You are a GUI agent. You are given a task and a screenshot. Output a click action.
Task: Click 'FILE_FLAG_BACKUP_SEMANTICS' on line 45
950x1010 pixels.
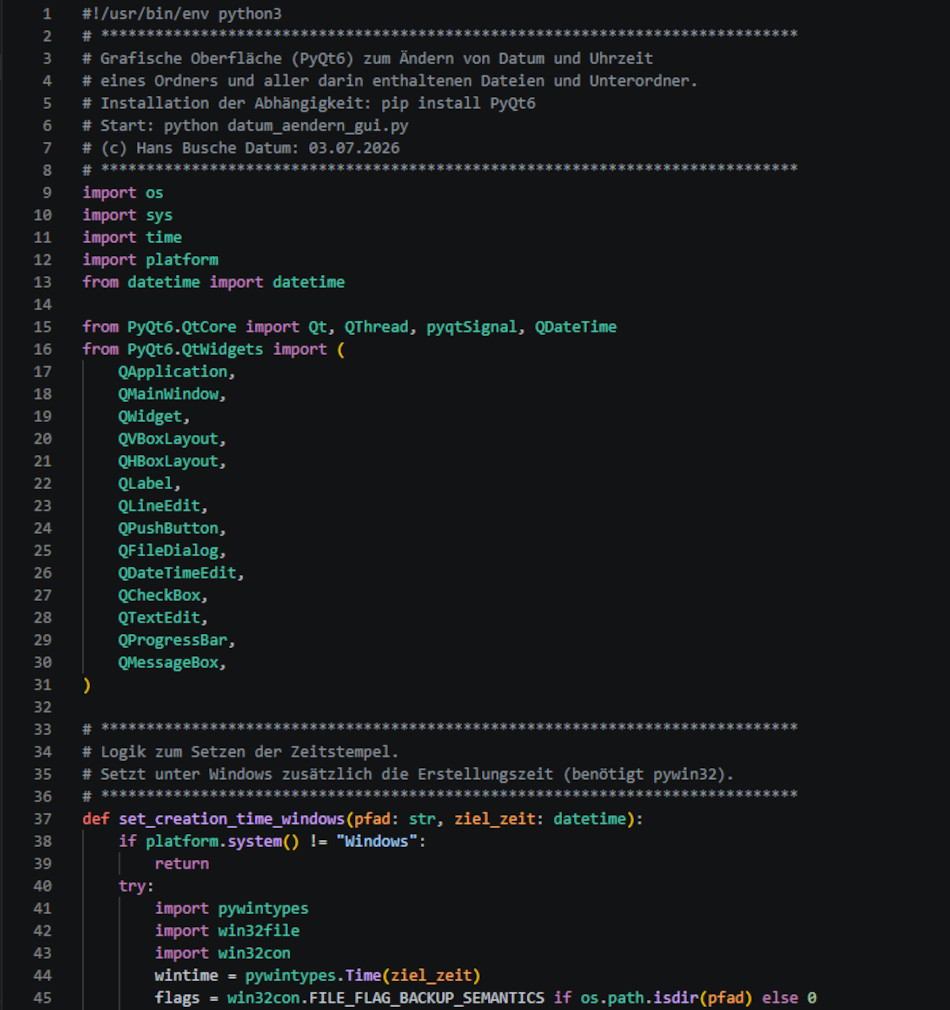(426, 998)
